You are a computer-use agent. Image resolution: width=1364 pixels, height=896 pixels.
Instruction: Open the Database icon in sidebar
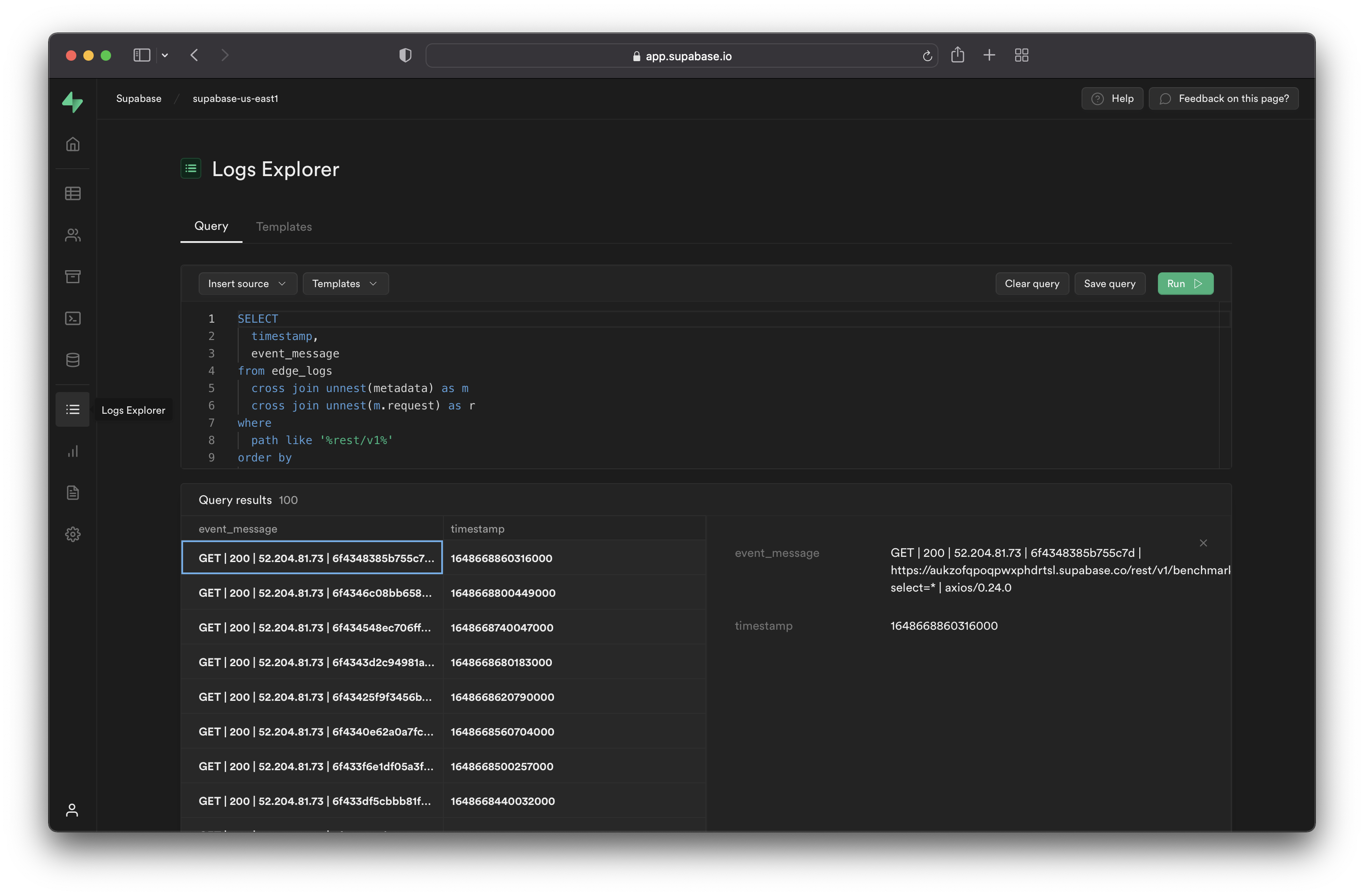[x=72, y=360]
